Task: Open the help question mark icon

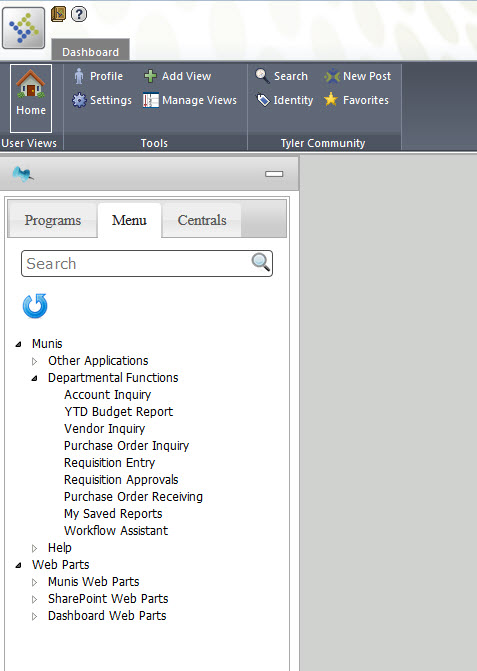Action: click(x=79, y=14)
